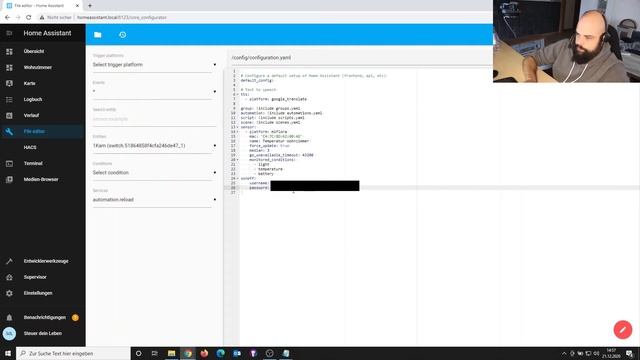Open Microsoft Edge from the taskbar
The height and width of the screenshot is (360, 640).
coord(220,353)
